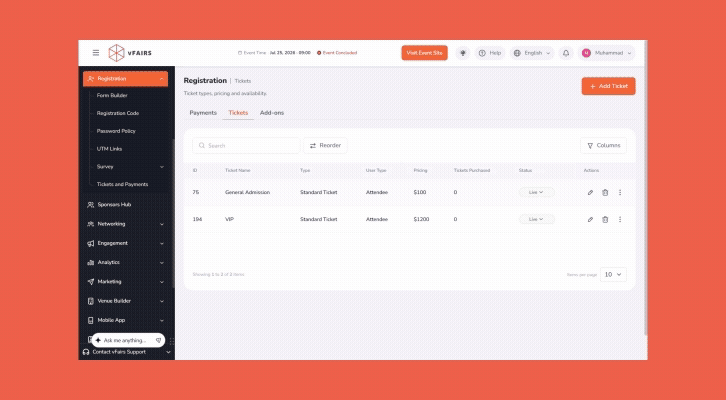Click the vFairs cube logo

(116, 53)
